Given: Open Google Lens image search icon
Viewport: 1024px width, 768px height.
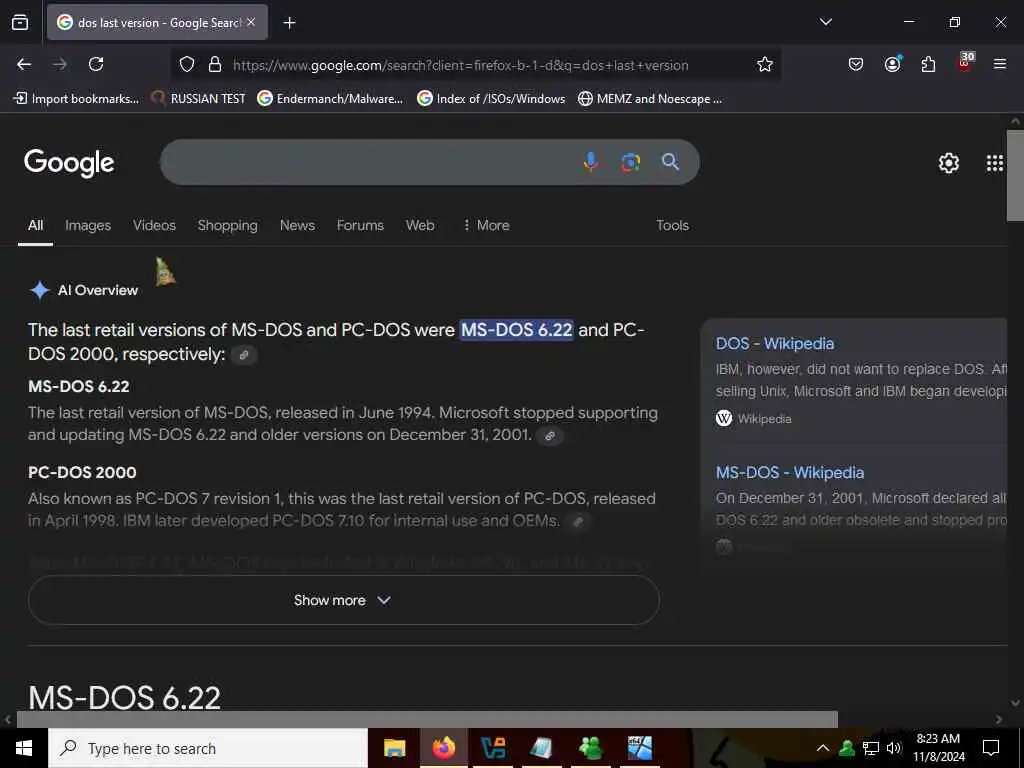Looking at the screenshot, I should 631,162.
